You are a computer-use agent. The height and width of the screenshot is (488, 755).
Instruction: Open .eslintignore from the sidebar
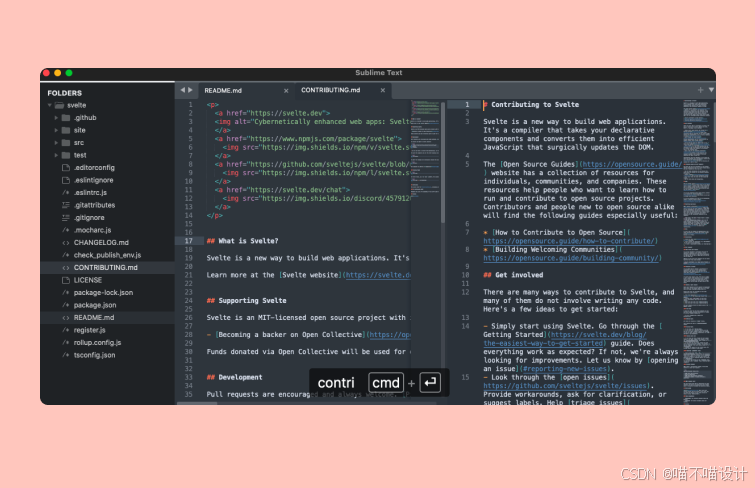(93, 180)
